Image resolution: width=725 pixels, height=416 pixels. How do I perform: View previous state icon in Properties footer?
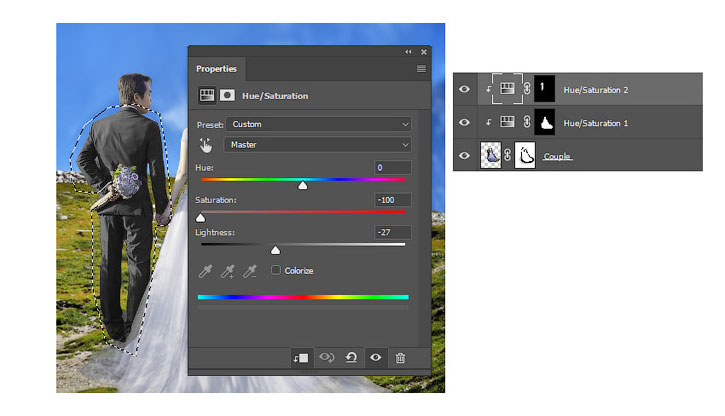(327, 357)
